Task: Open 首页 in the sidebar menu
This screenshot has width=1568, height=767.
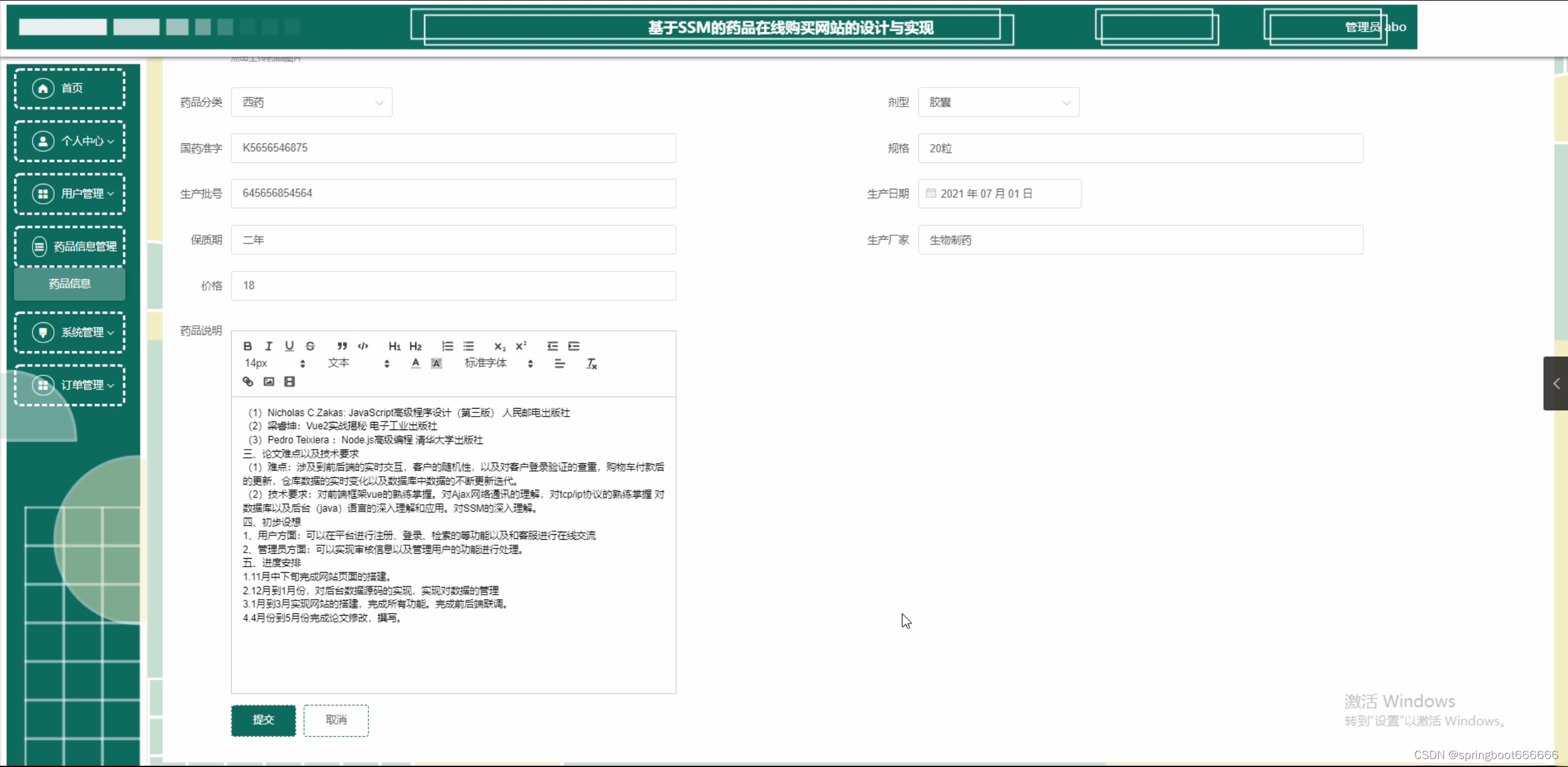Action: [70, 88]
